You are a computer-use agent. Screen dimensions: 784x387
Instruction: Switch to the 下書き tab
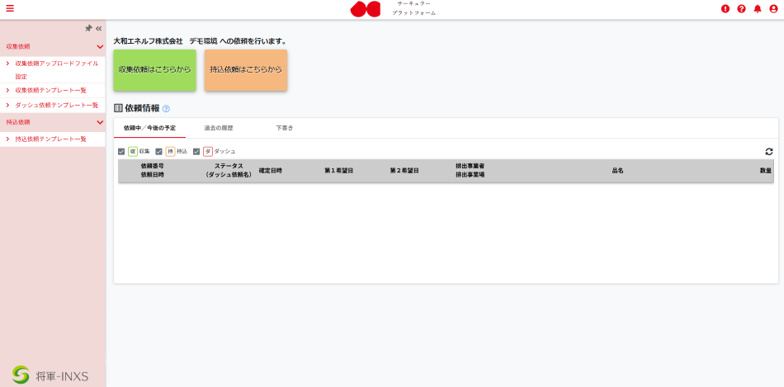point(284,128)
